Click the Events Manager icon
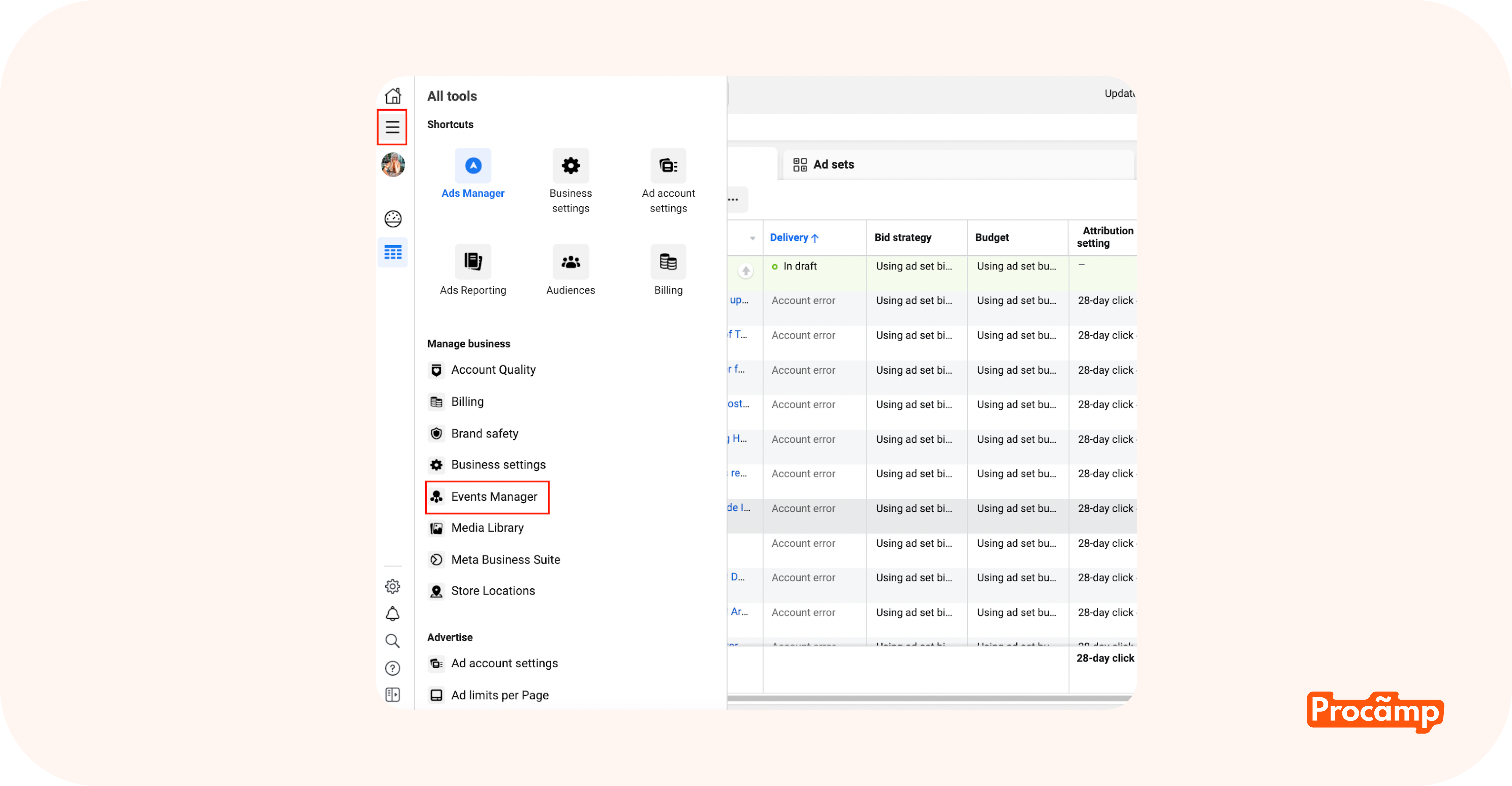The width and height of the screenshot is (1512, 786). tap(436, 497)
